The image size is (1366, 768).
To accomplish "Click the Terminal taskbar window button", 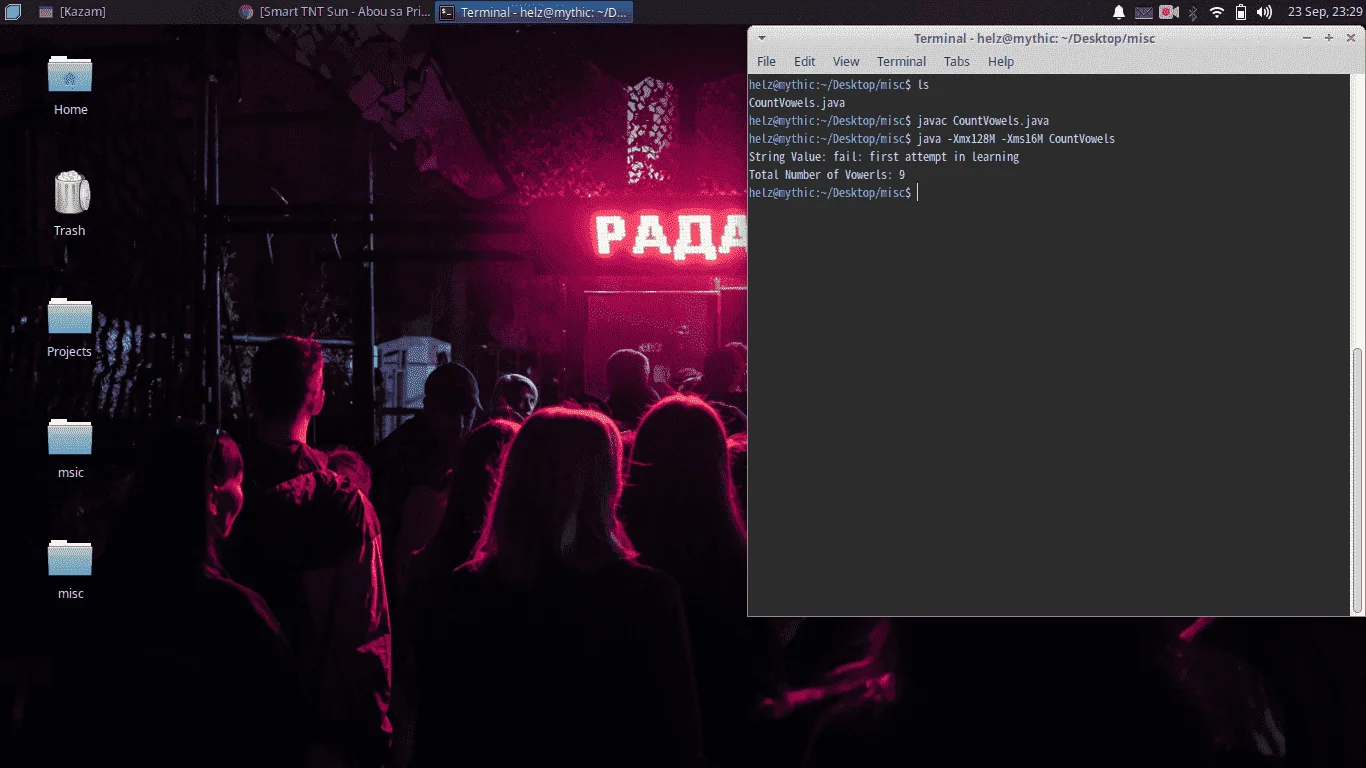I will (534, 12).
